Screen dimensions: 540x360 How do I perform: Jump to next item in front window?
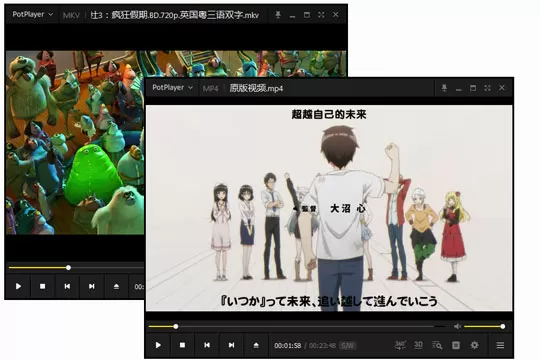click(231, 345)
